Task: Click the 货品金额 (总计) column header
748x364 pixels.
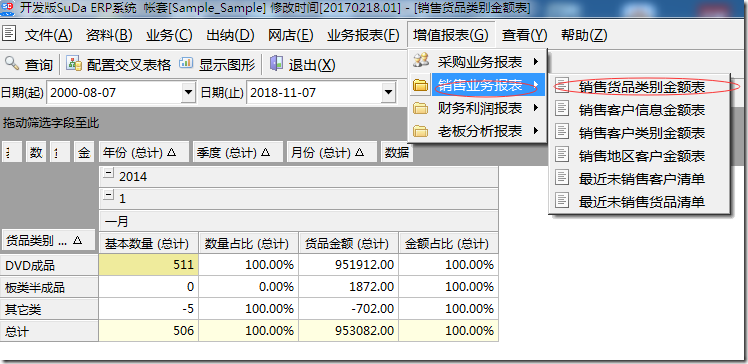Action: click(x=348, y=244)
